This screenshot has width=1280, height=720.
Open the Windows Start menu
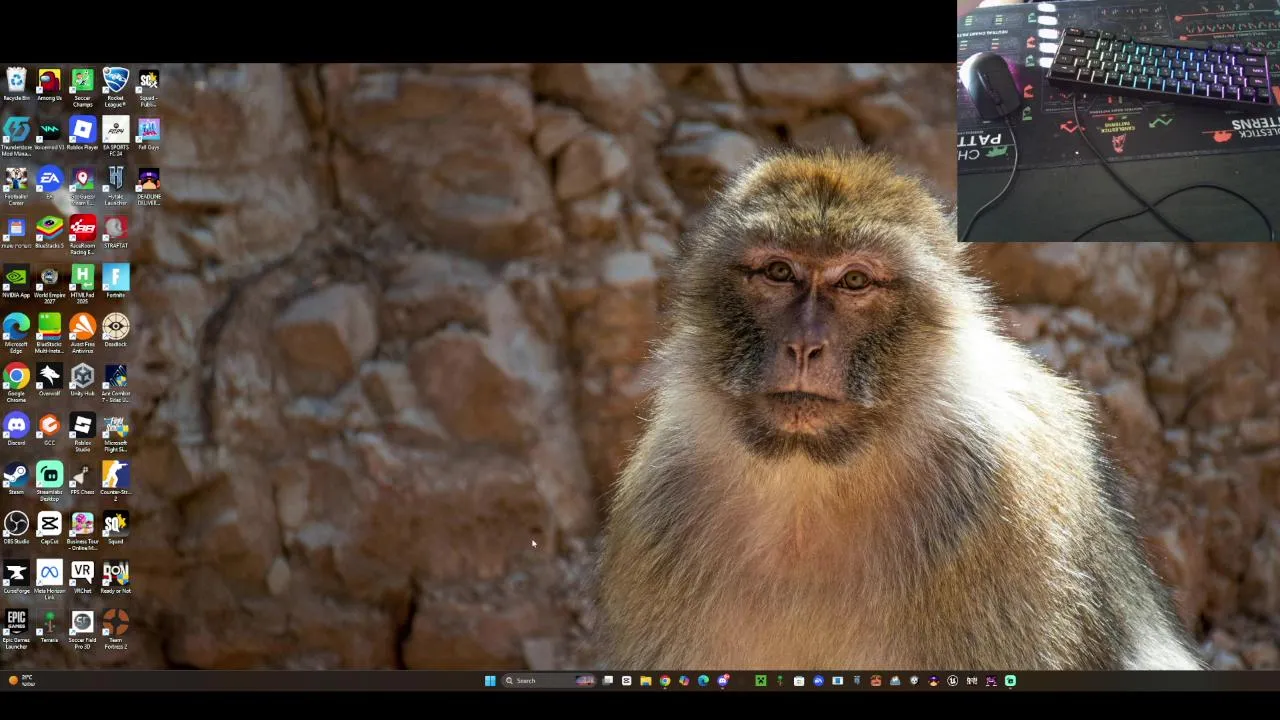[490, 681]
